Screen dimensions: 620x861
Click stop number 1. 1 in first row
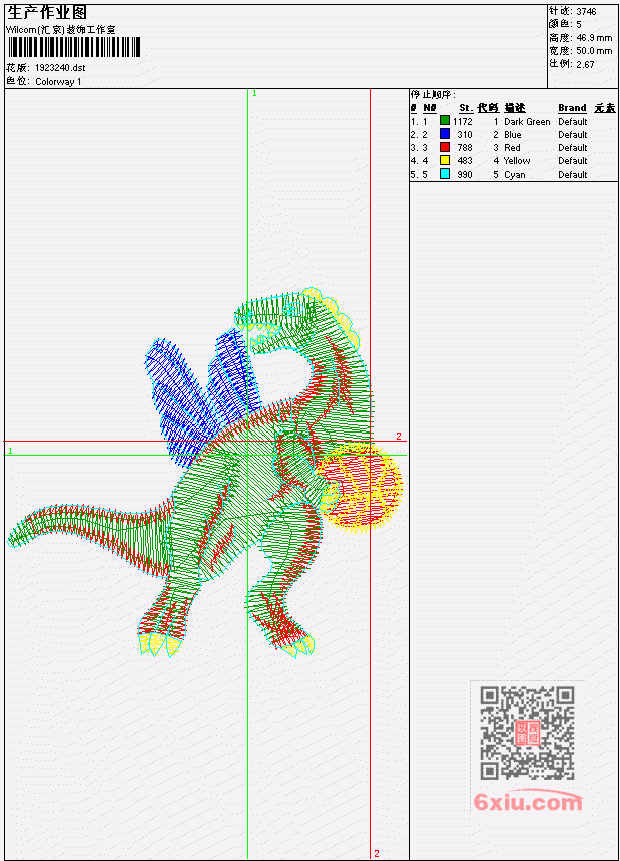[419, 121]
